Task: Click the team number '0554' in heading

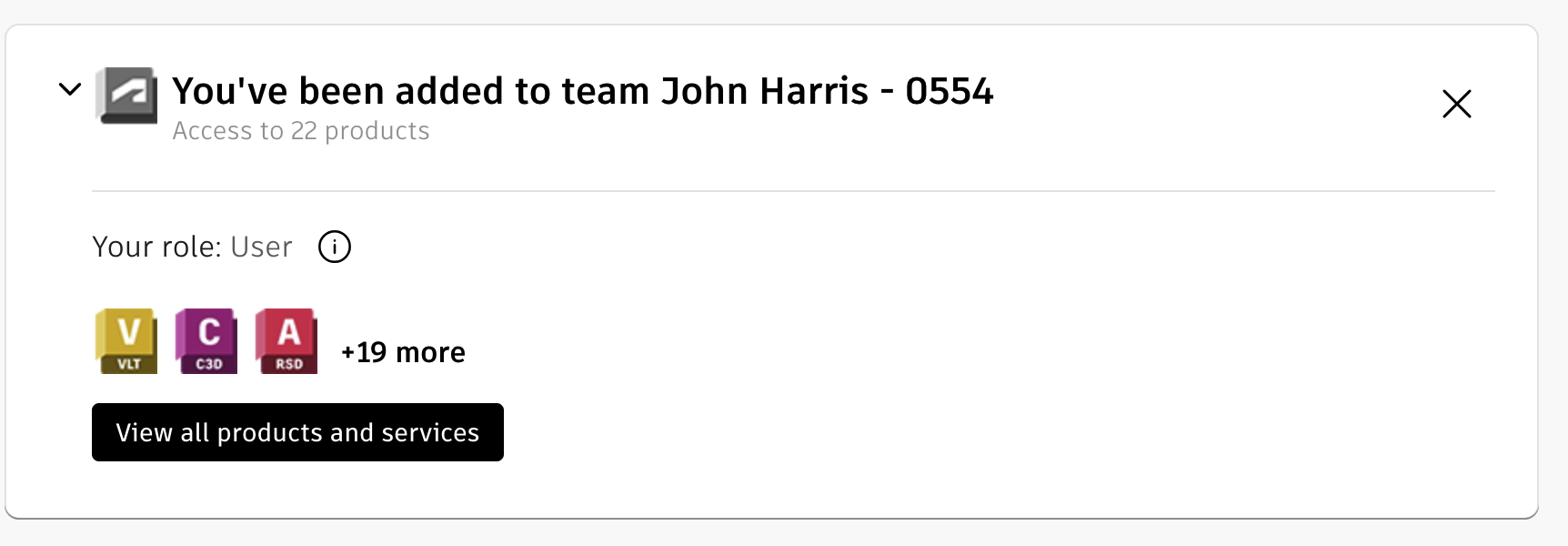Action: [949, 91]
